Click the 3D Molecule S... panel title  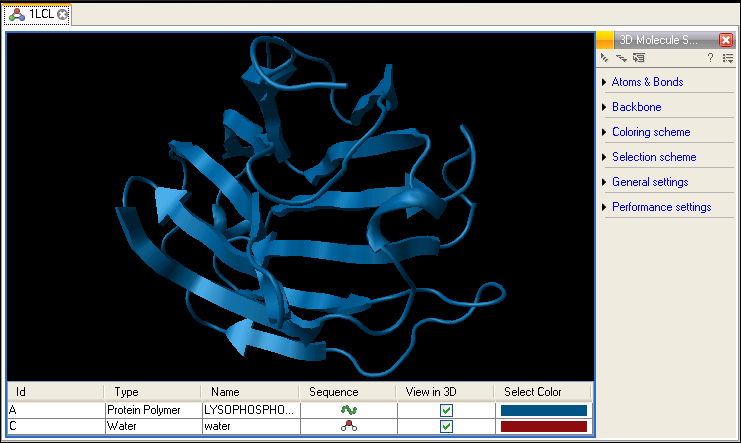pos(658,40)
